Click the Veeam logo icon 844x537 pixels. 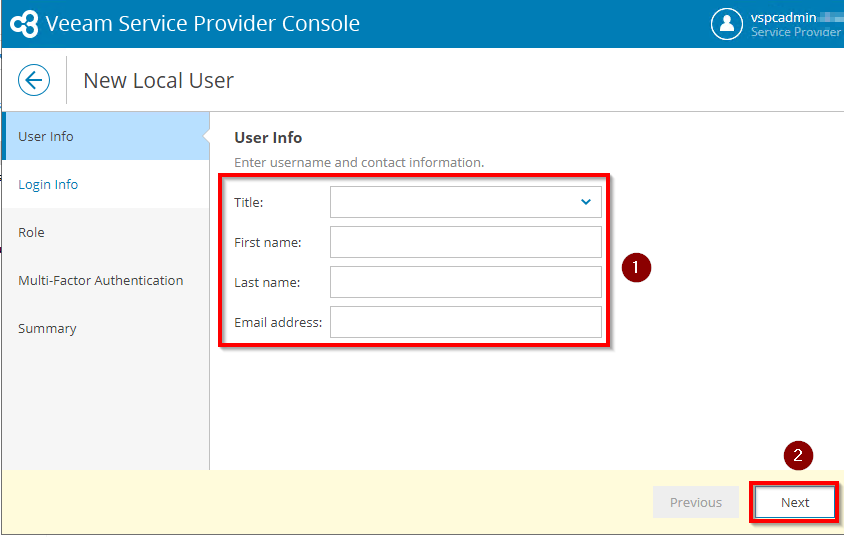pos(24,24)
